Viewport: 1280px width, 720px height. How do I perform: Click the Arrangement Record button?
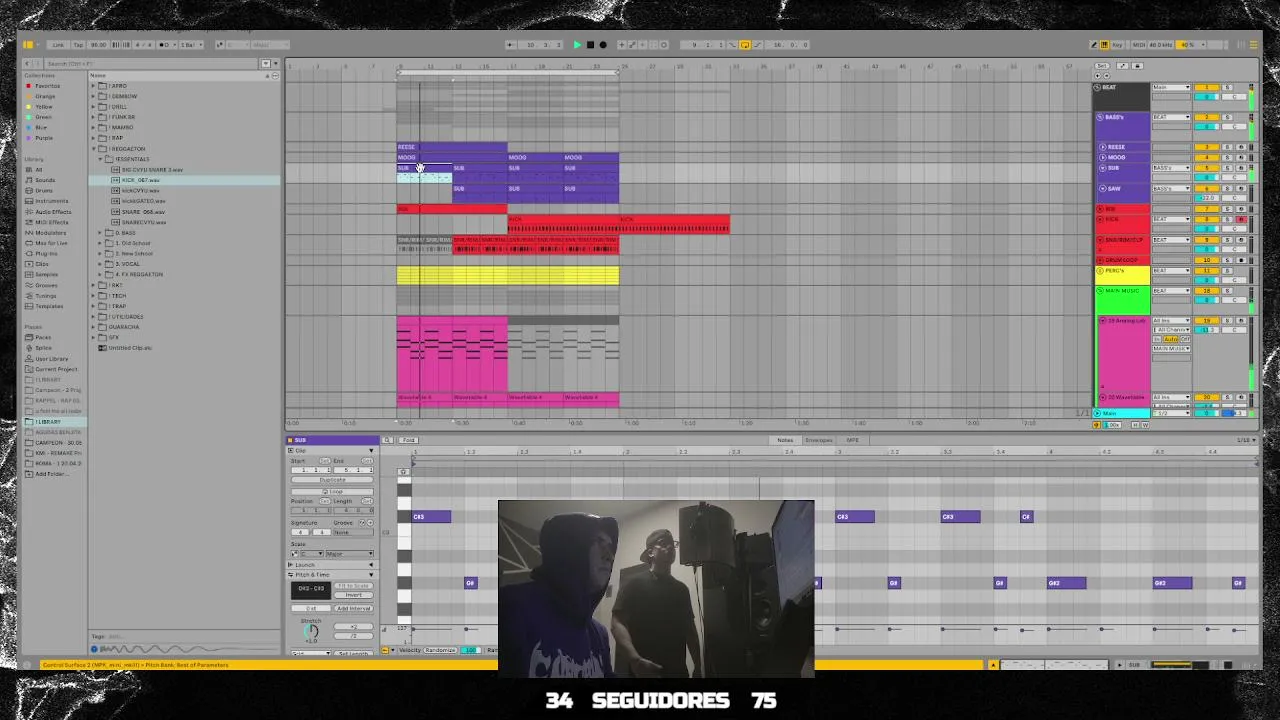pos(602,45)
